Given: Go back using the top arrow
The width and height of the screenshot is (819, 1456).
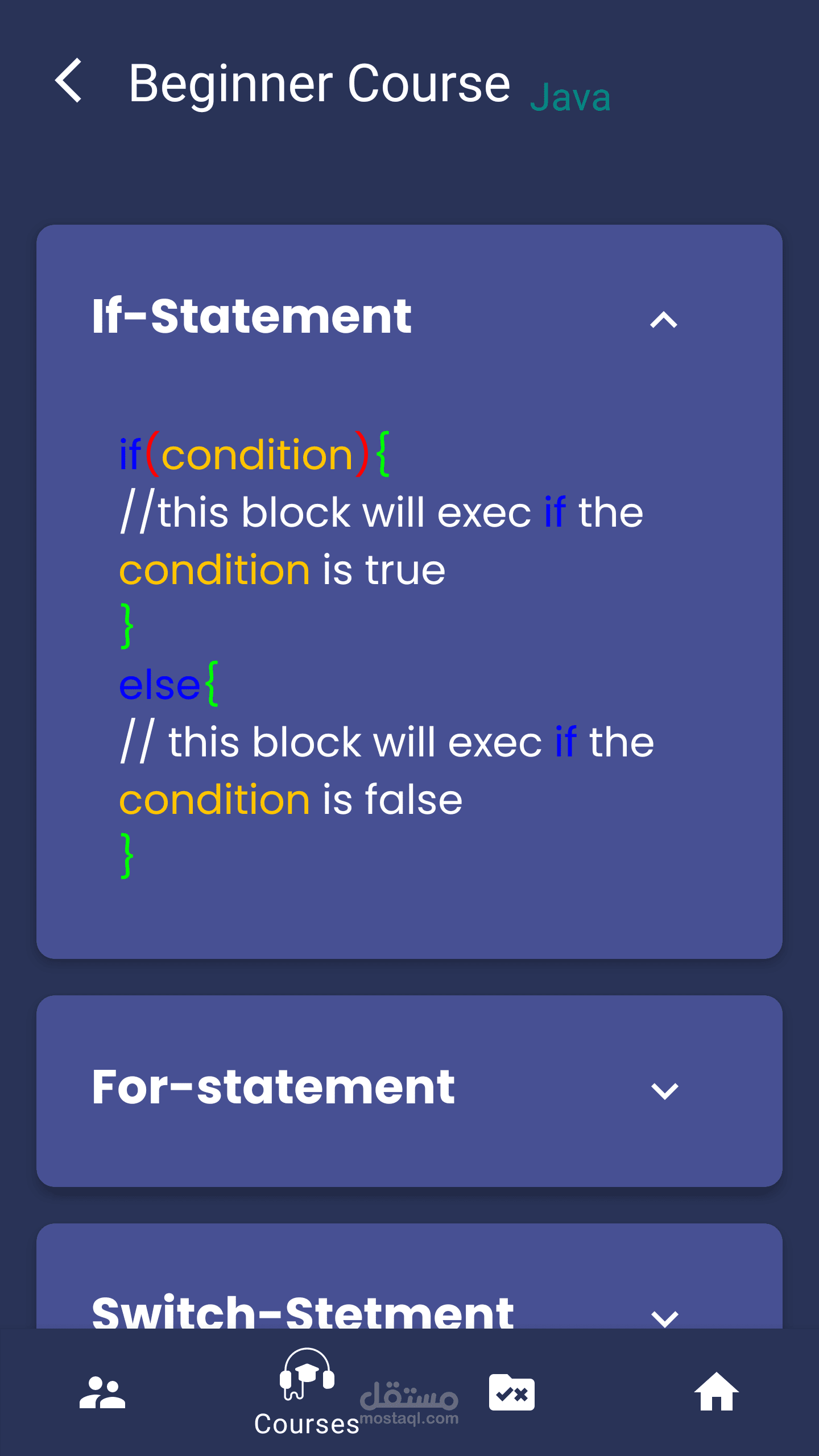Looking at the screenshot, I should click(69, 81).
